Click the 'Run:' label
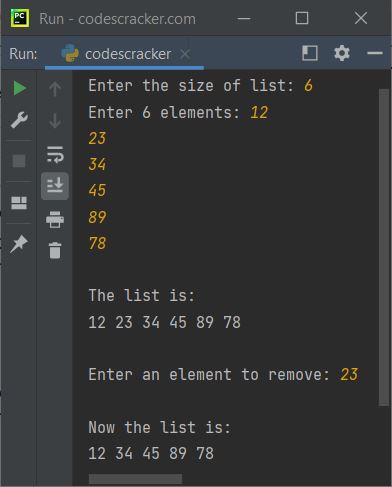 click(23, 54)
